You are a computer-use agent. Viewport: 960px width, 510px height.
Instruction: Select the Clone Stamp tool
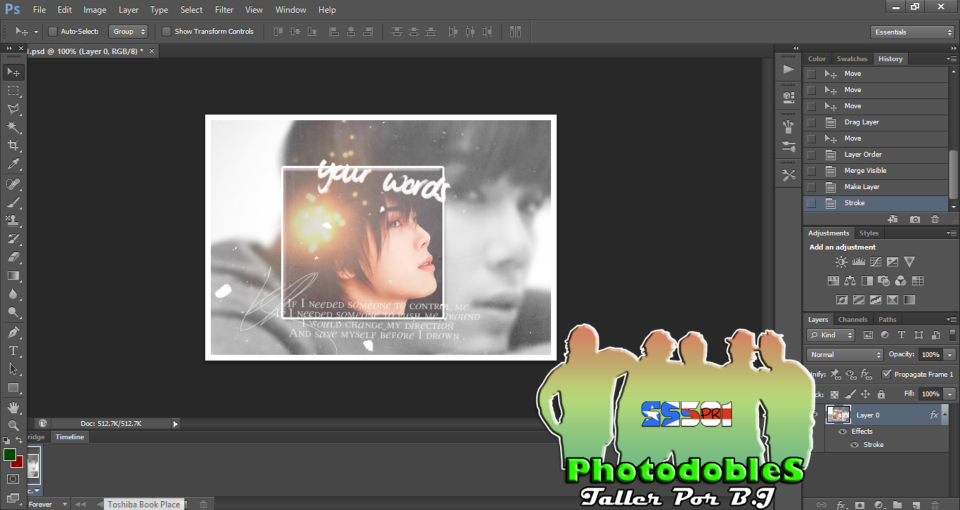pos(13,220)
